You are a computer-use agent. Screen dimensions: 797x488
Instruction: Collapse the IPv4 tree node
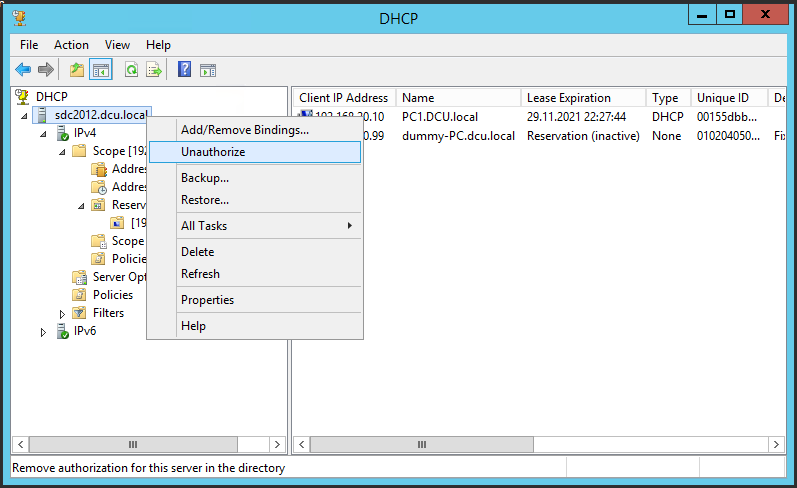click(43, 134)
